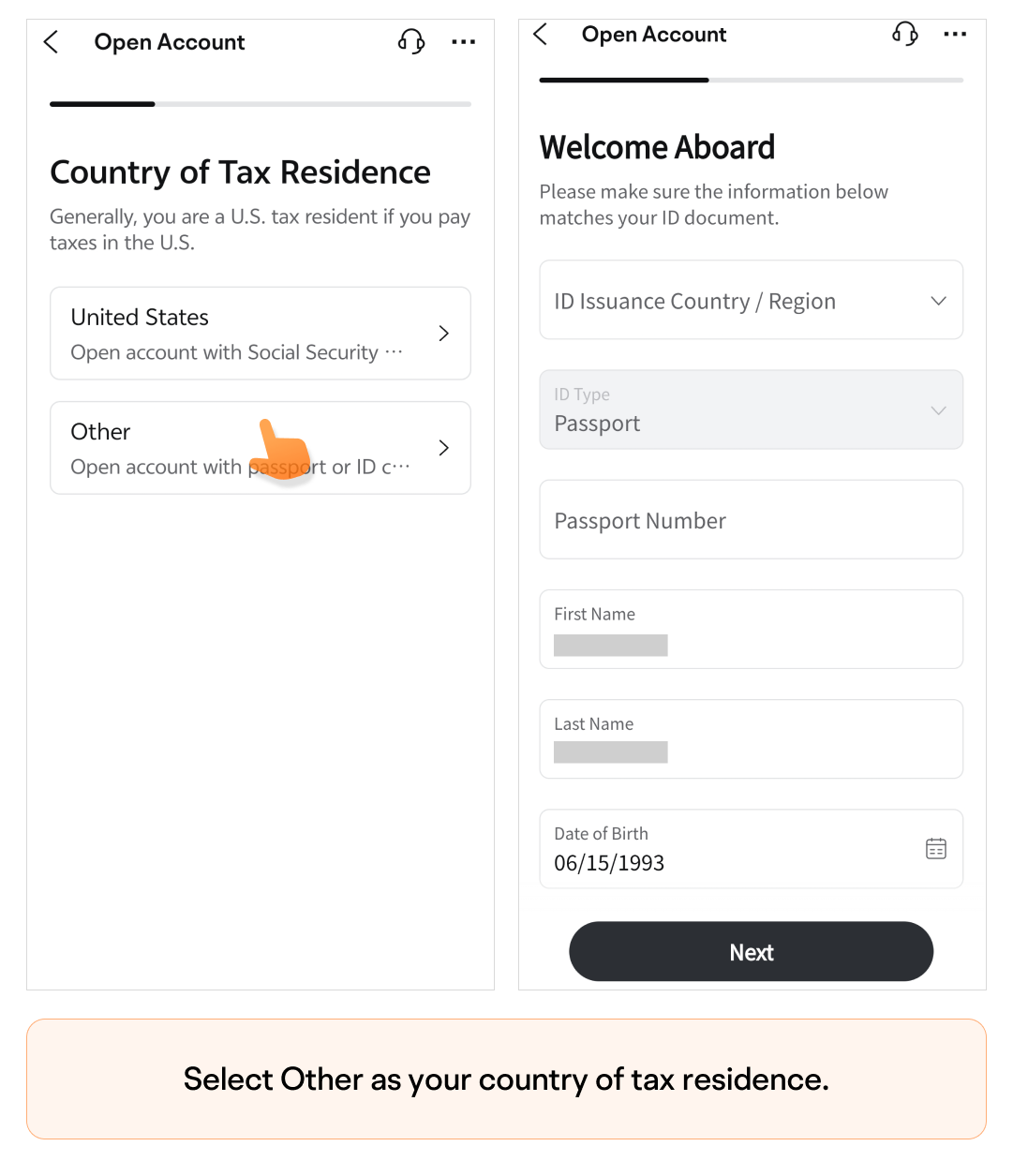Open the three-dot menu on left screen

(x=463, y=42)
